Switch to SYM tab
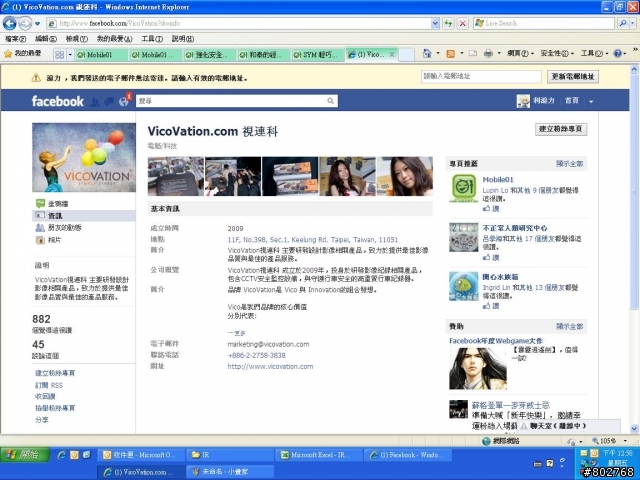 pyautogui.click(x=318, y=54)
